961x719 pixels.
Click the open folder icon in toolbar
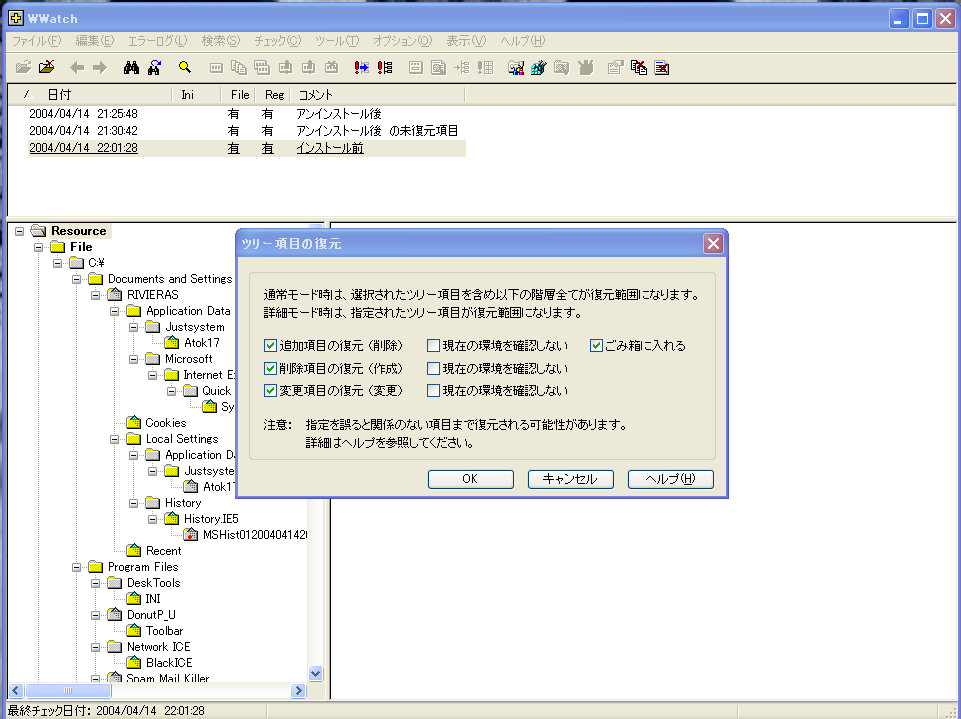tap(24, 68)
